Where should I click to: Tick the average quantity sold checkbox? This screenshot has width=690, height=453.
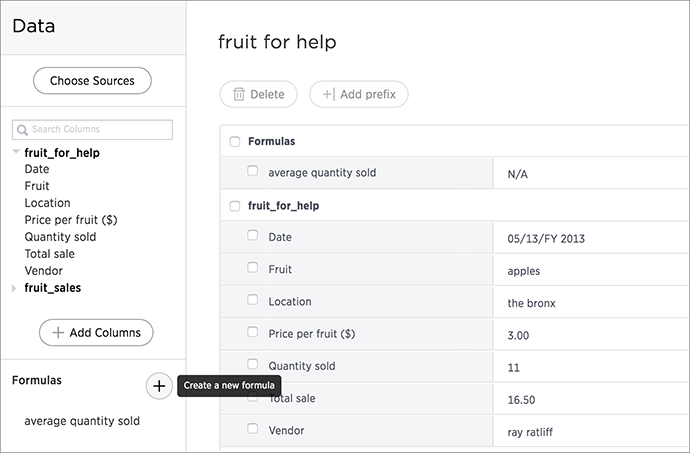click(253, 170)
